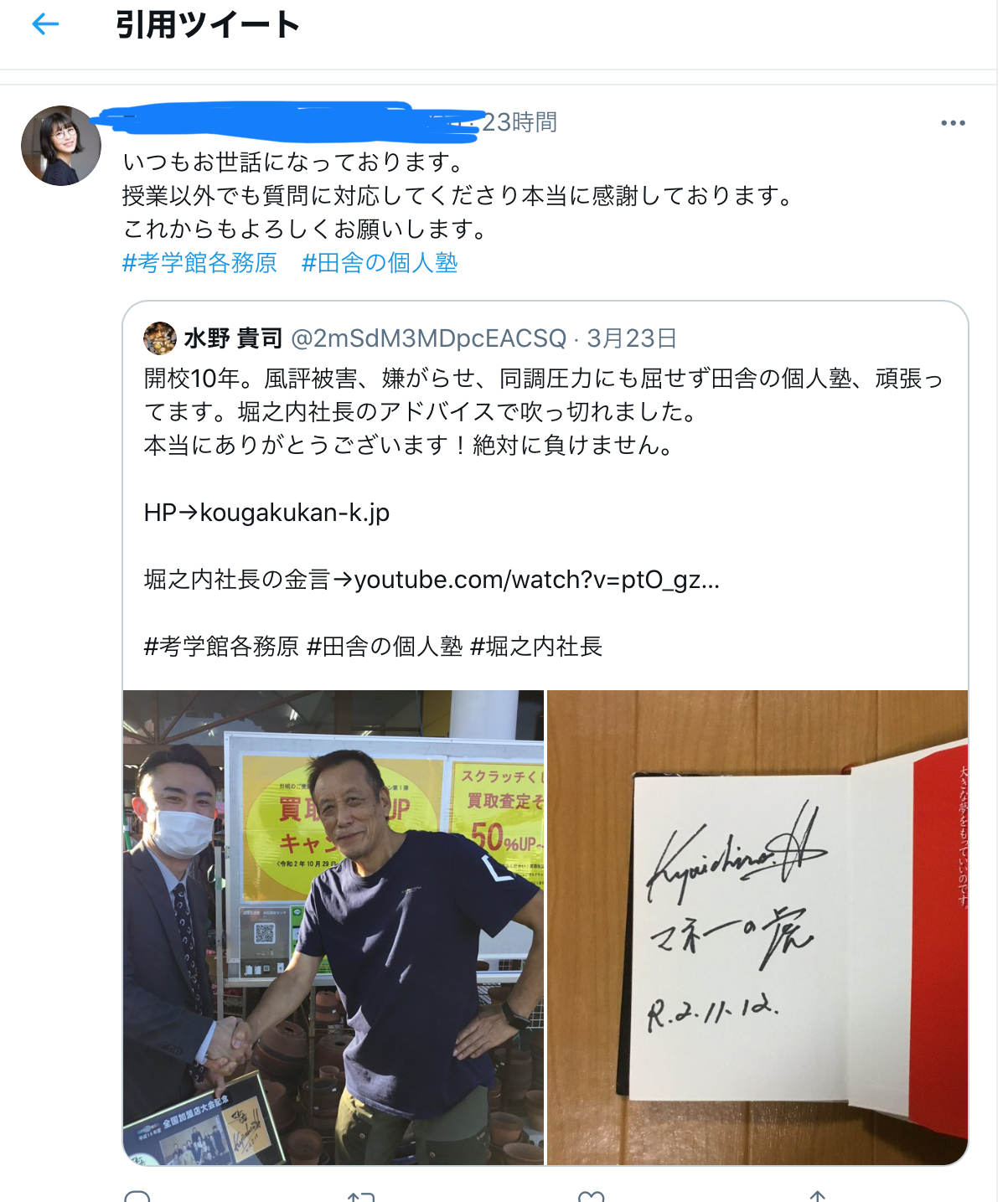Click the 引用ツイート page heading
This screenshot has height=1202, width=1008.
[x=207, y=24]
